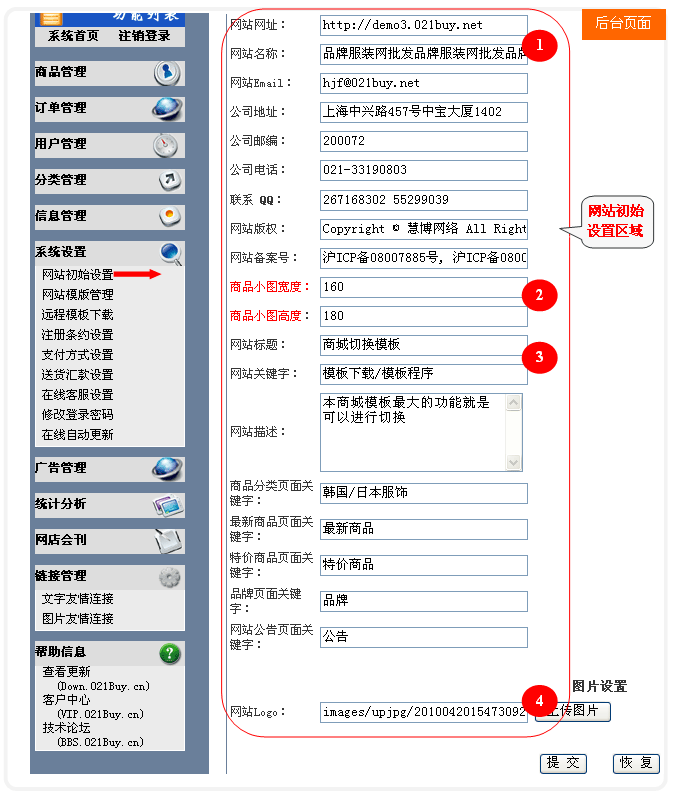Click the 网站版权 input field
674x795 pixels.
tap(424, 229)
